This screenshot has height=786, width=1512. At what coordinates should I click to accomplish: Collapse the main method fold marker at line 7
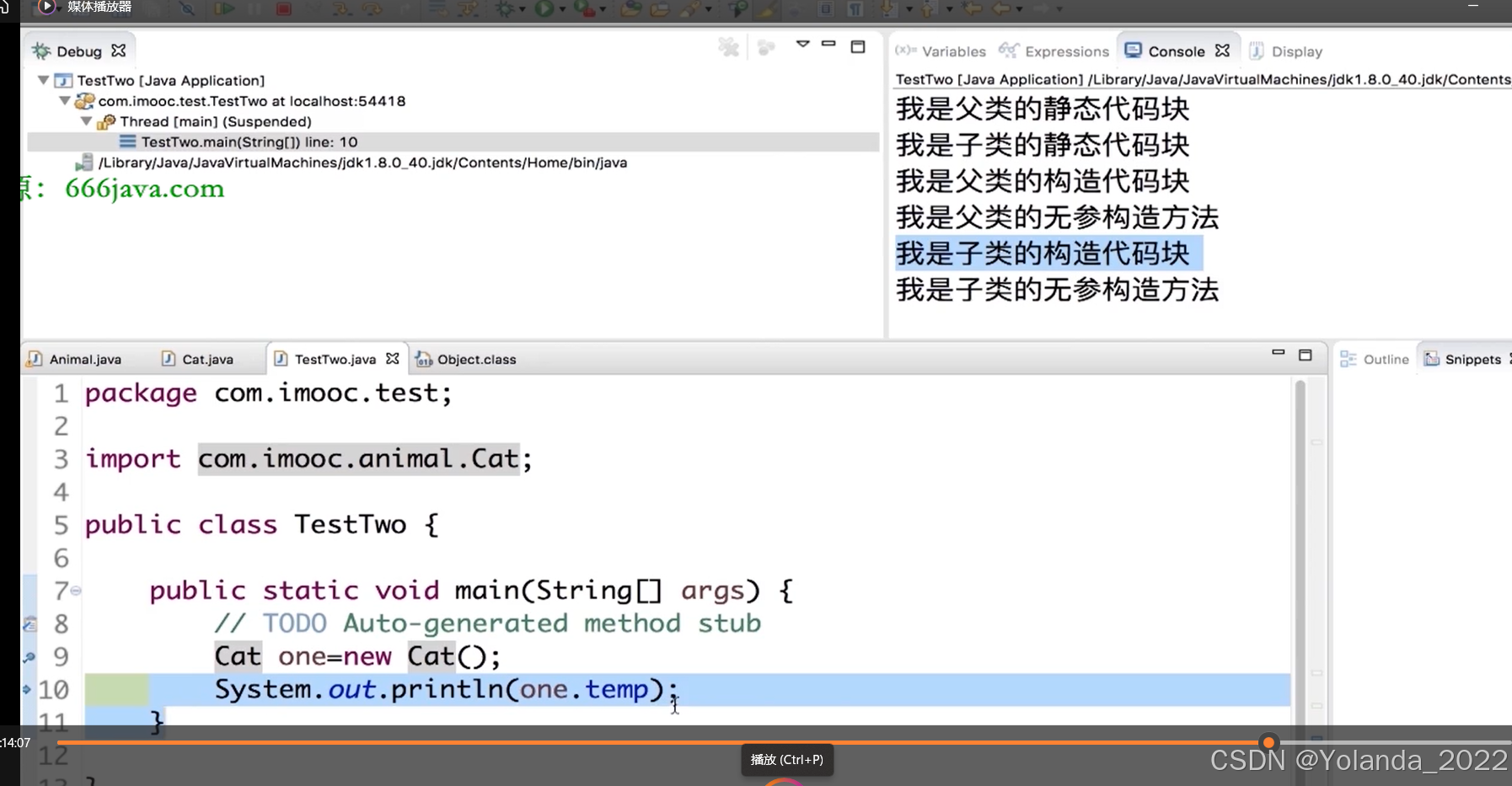click(76, 591)
